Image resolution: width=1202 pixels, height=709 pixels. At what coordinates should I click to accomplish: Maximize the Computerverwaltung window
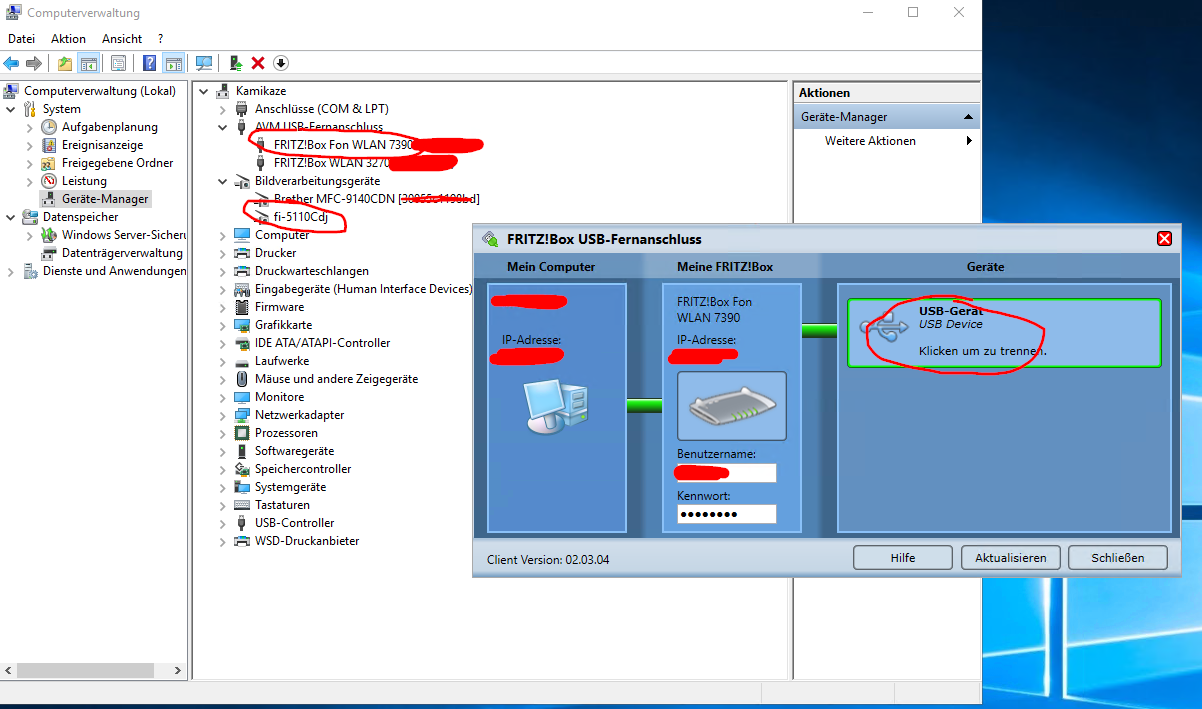point(913,13)
